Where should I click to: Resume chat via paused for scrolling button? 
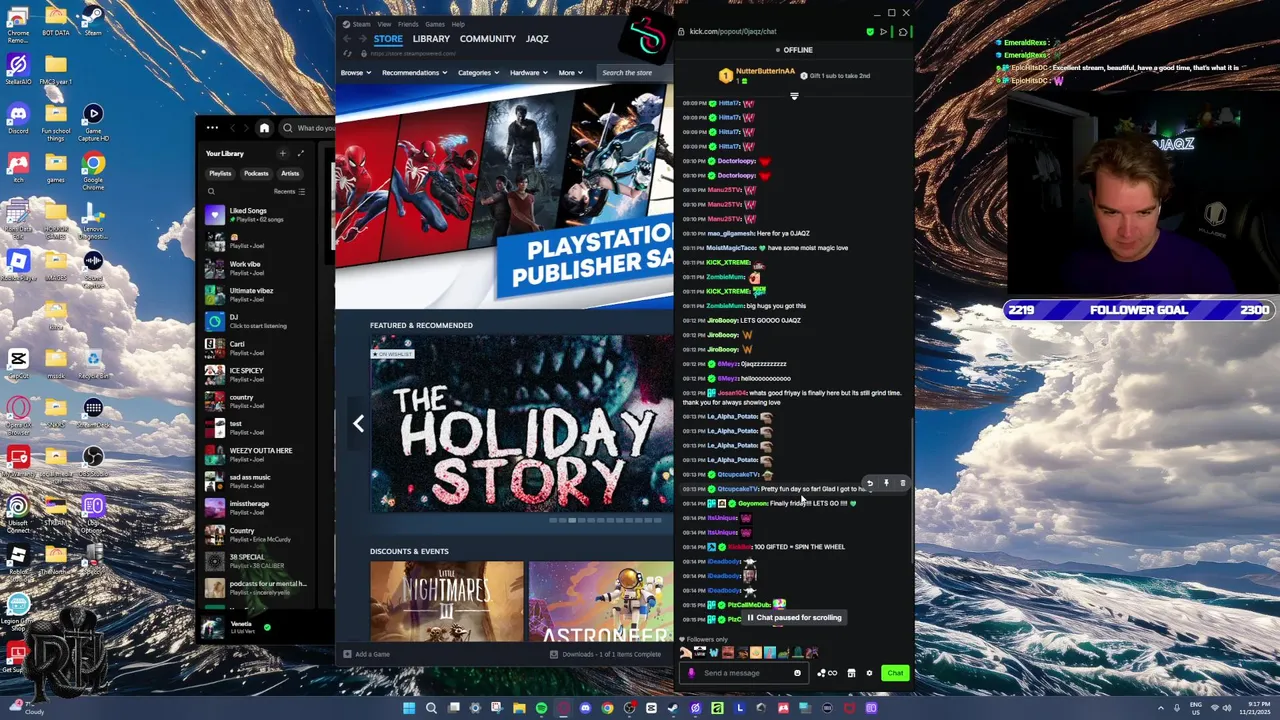coord(795,618)
